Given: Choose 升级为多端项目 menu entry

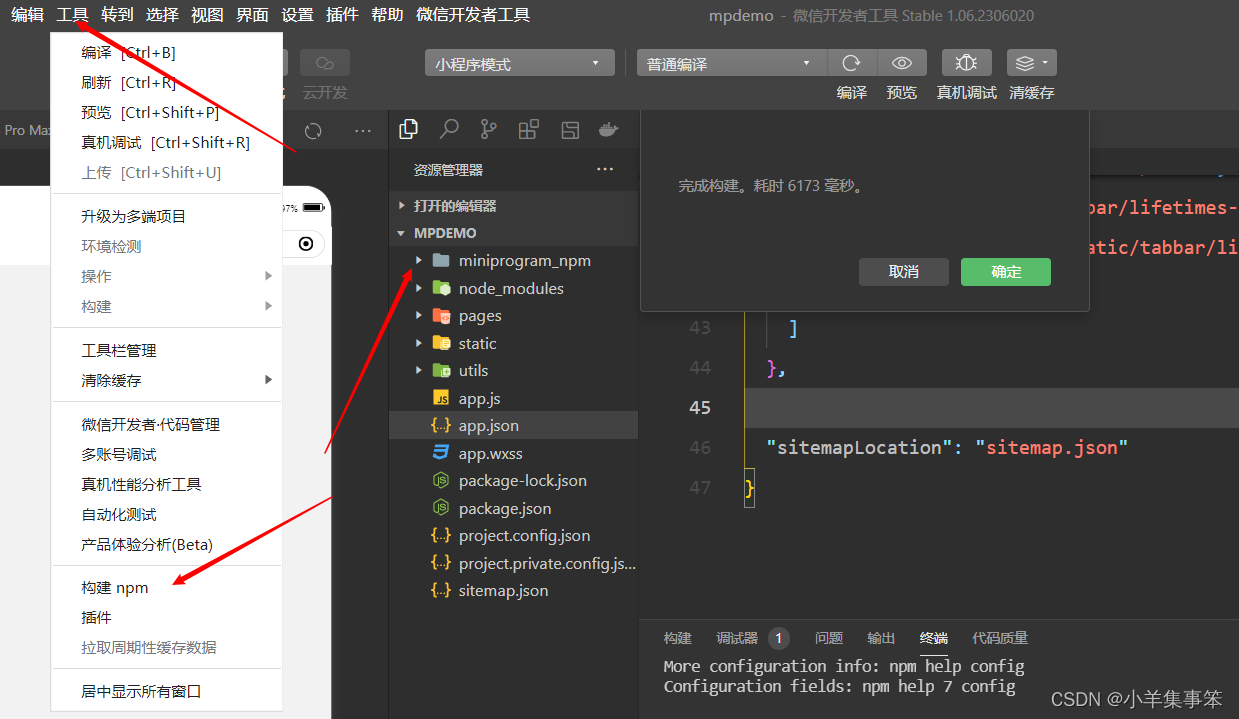Looking at the screenshot, I should 167,216.
